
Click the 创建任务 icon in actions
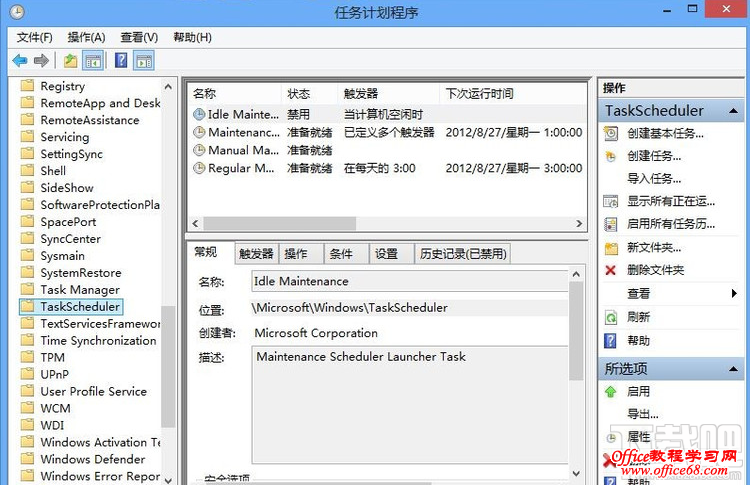611,156
